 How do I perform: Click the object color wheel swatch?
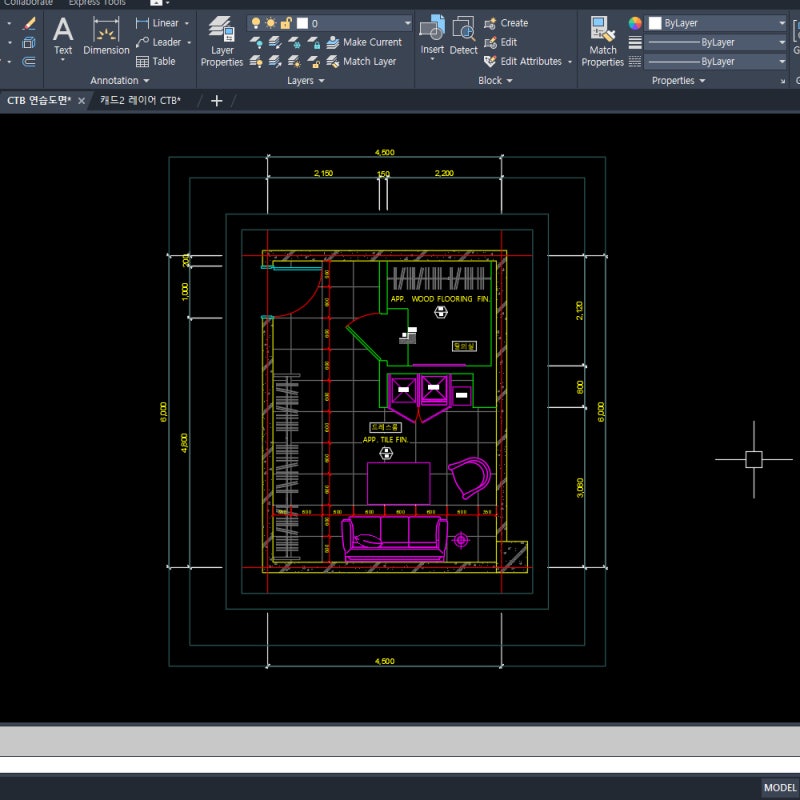(x=635, y=23)
